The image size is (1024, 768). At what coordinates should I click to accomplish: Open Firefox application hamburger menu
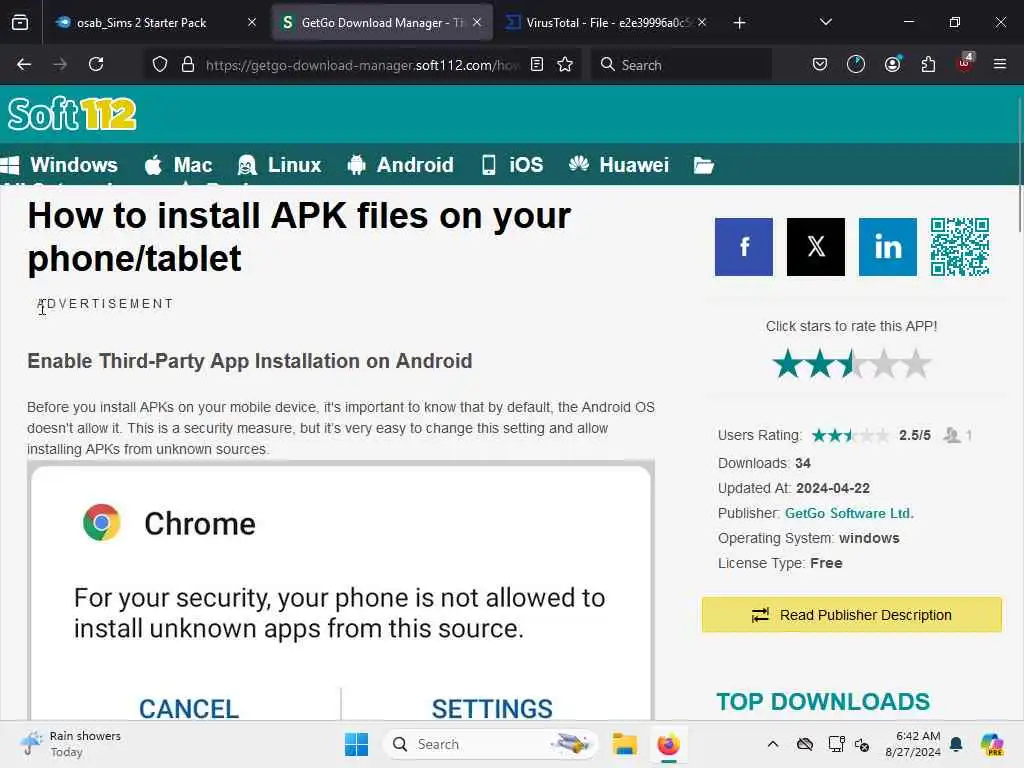pos(1000,64)
